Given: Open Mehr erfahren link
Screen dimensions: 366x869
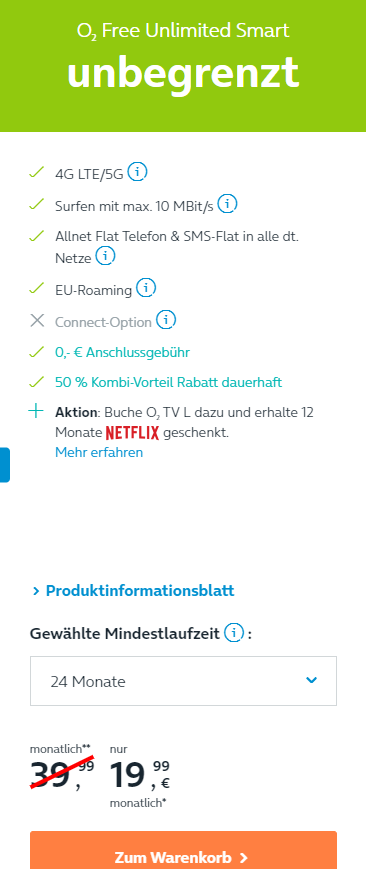Looking at the screenshot, I should (99, 452).
